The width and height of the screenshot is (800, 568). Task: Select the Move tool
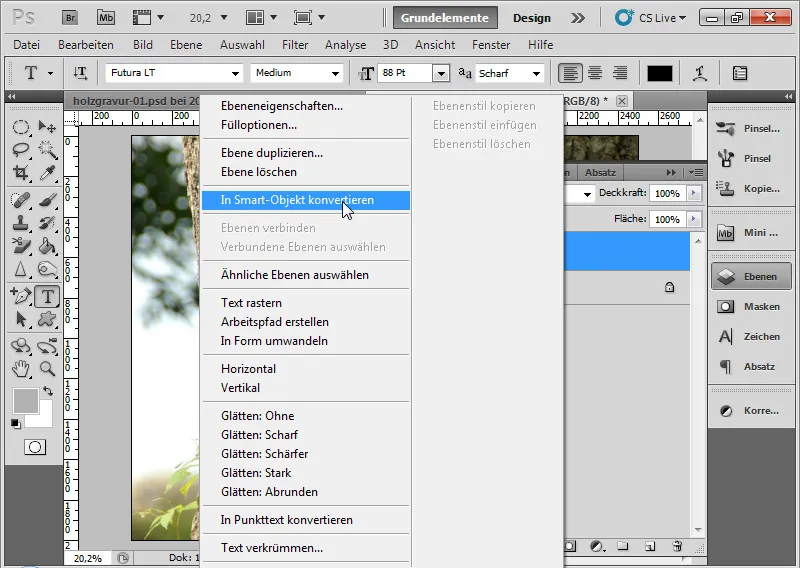47,127
